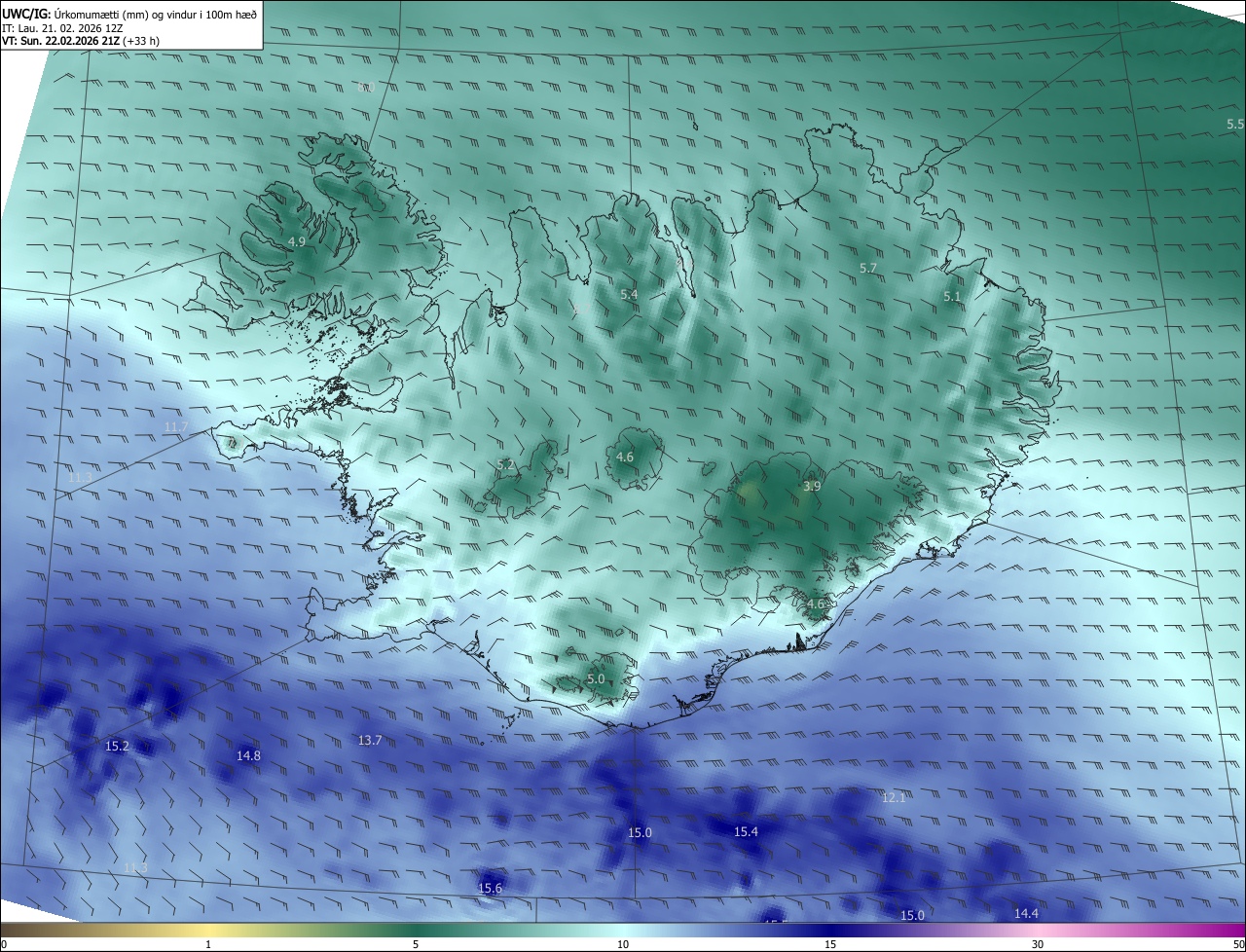Click the 5.0 value on Mýrdalsjökull glacier

pyautogui.click(x=596, y=678)
